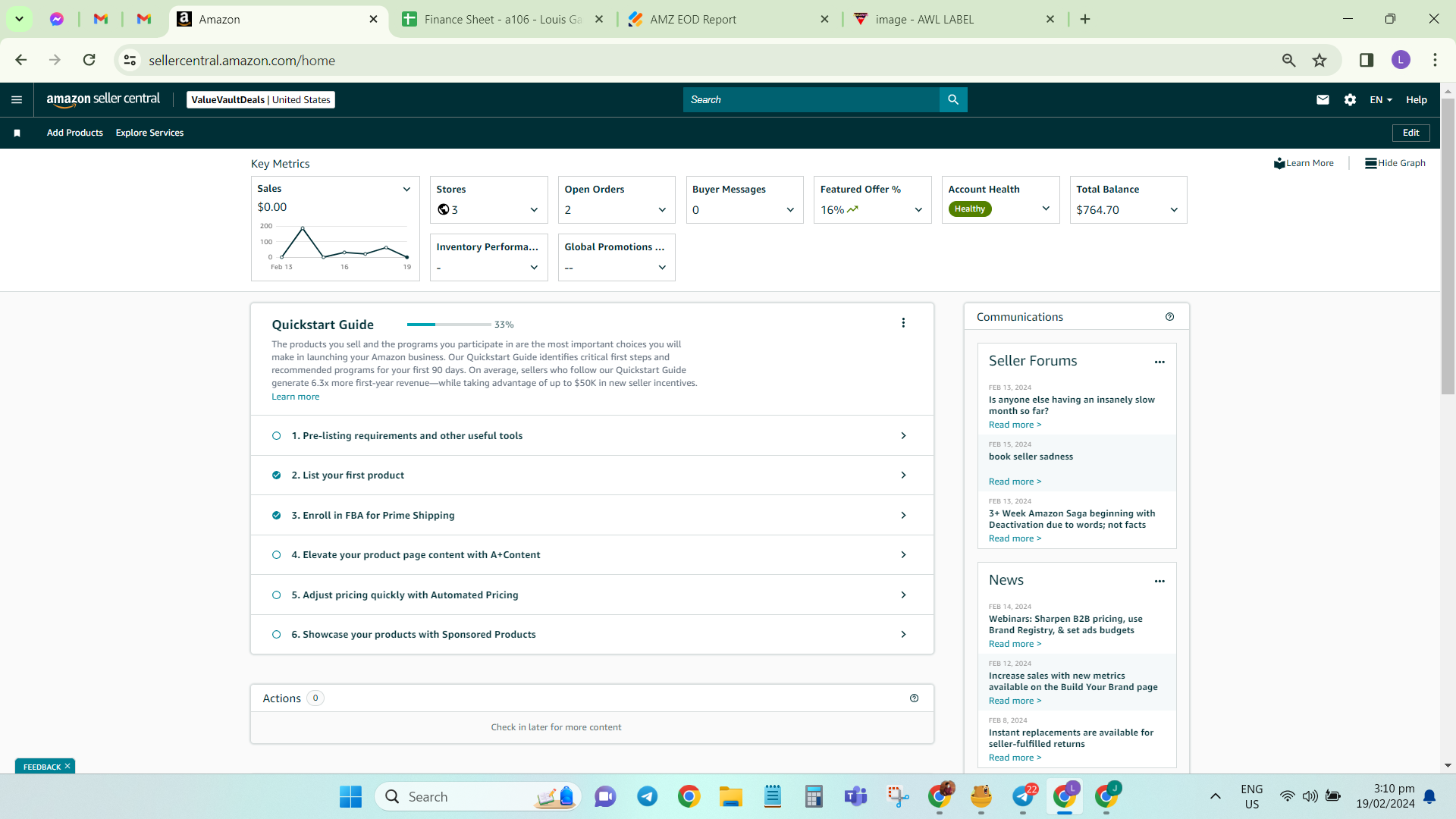
Task: Switch to AMZ EOD Report tab
Action: coord(728,20)
